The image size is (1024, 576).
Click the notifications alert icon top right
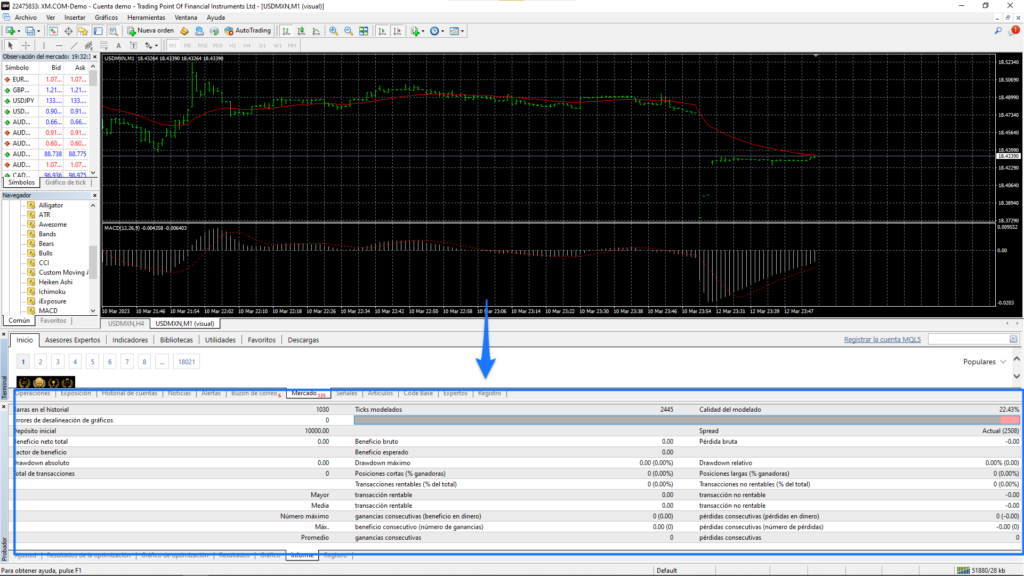(1014, 31)
